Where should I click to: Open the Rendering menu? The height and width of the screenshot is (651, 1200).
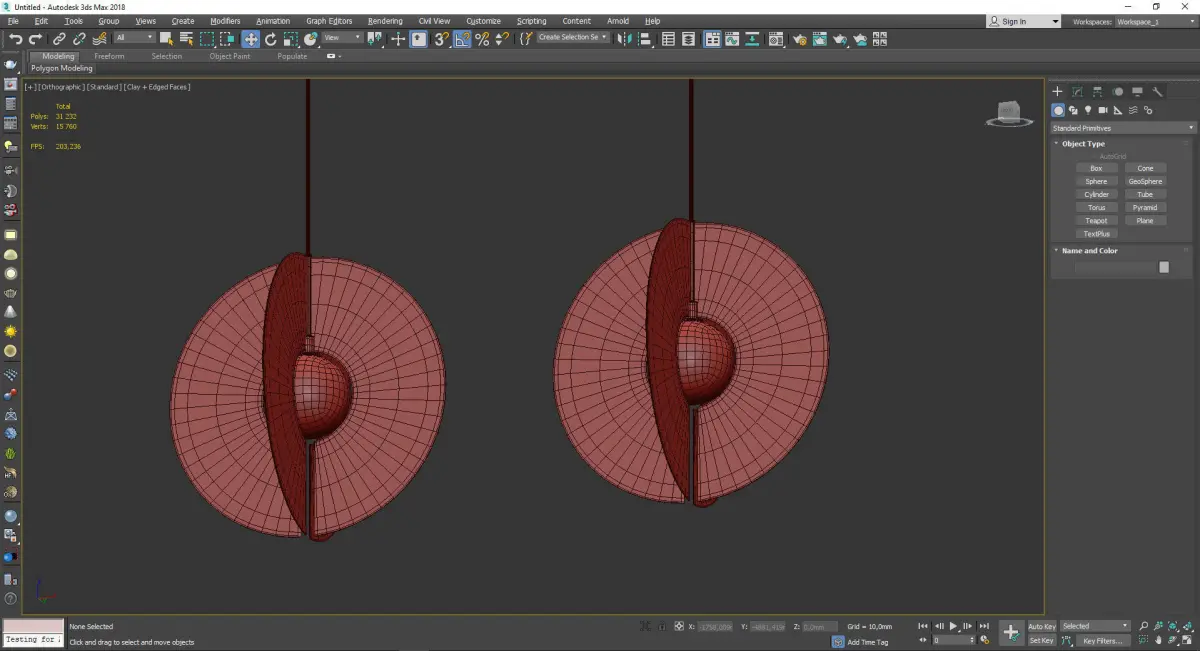(385, 21)
